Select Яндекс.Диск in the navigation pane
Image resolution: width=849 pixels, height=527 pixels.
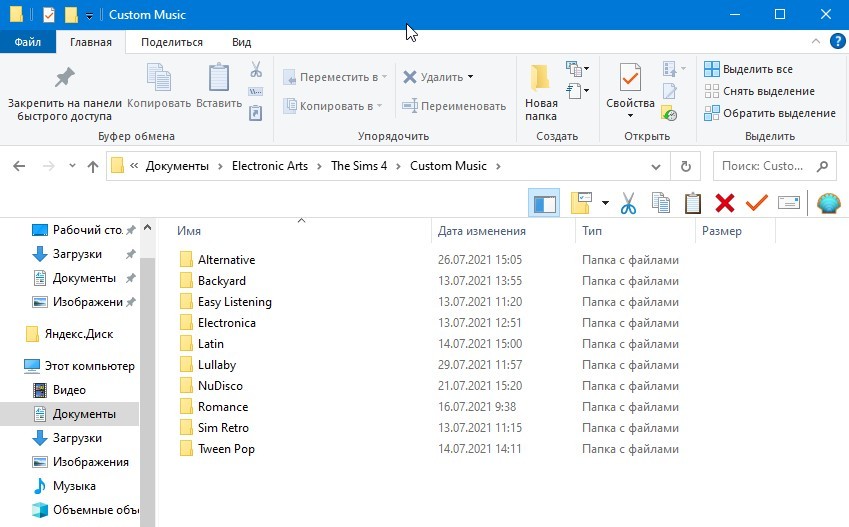point(69,334)
